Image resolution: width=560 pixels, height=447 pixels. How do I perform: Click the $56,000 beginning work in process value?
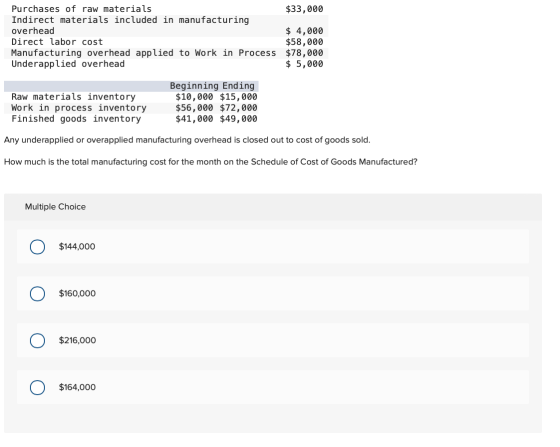click(x=194, y=108)
